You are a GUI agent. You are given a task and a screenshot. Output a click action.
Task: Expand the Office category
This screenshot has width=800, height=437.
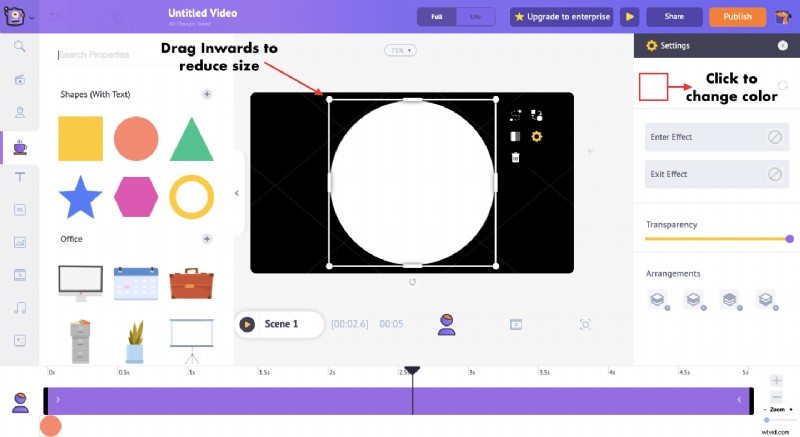click(207, 239)
